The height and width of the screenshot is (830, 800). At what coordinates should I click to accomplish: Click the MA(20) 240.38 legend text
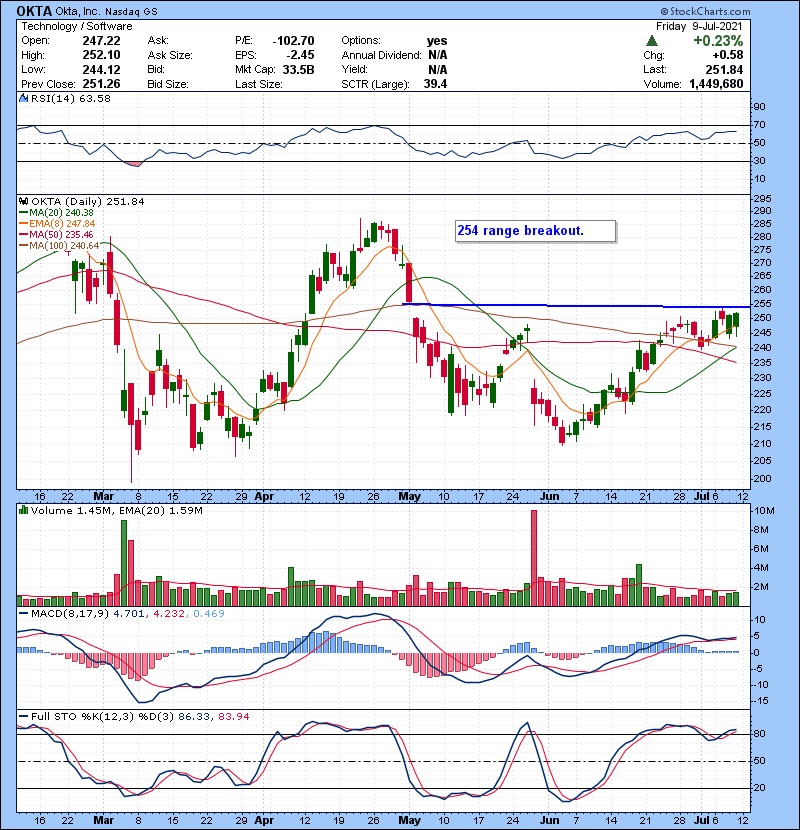61,213
